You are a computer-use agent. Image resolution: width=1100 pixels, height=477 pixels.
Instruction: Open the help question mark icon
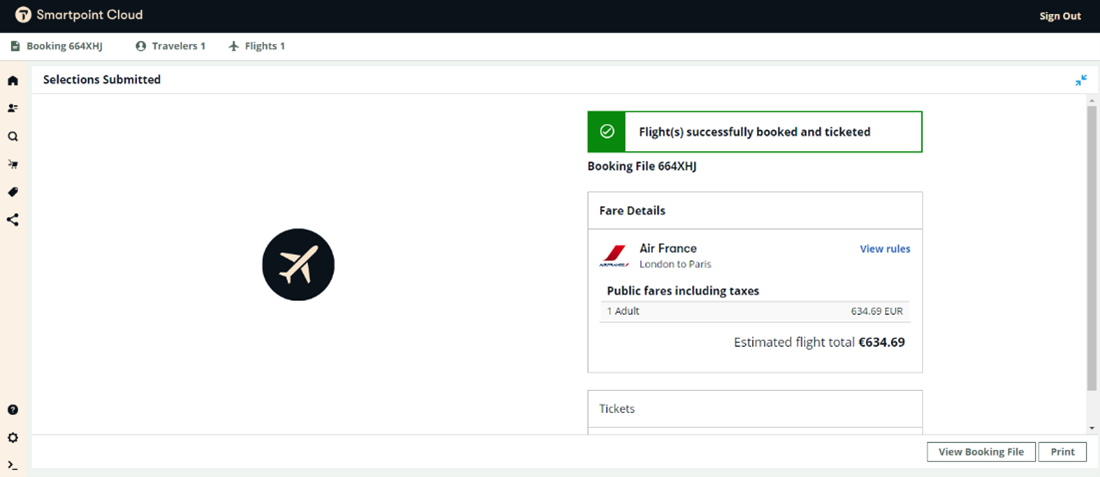(x=13, y=410)
